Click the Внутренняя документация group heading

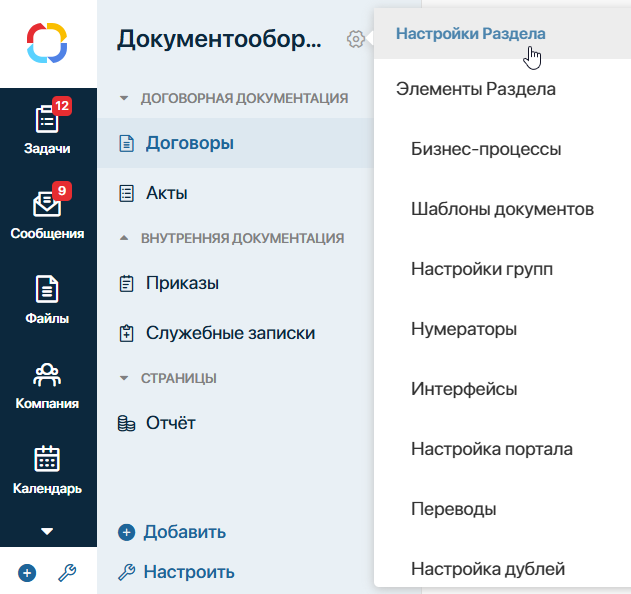pos(242,238)
